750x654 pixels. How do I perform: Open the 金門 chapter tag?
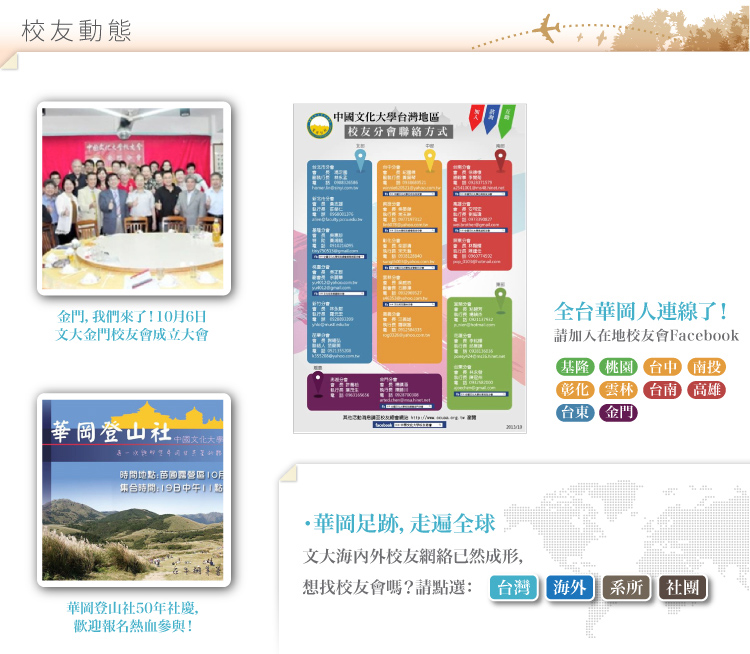click(x=619, y=412)
